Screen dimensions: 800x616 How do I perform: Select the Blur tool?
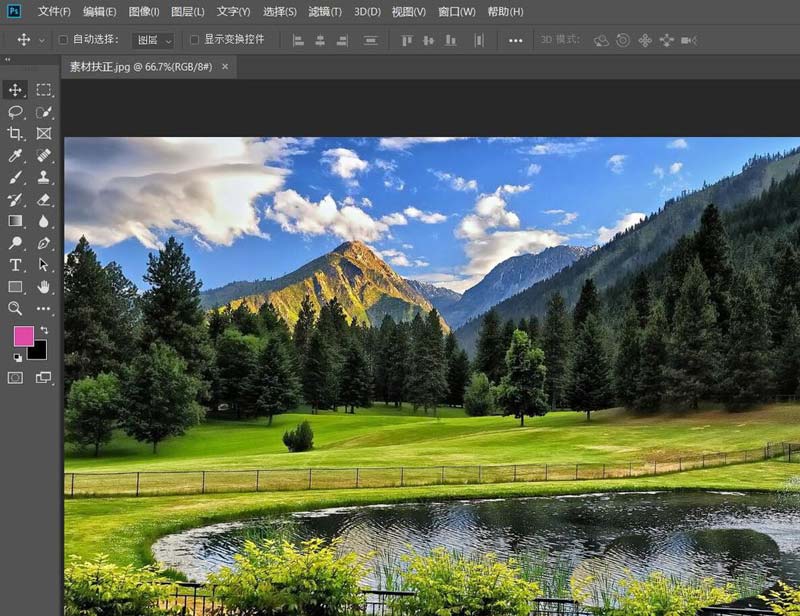pos(43,221)
